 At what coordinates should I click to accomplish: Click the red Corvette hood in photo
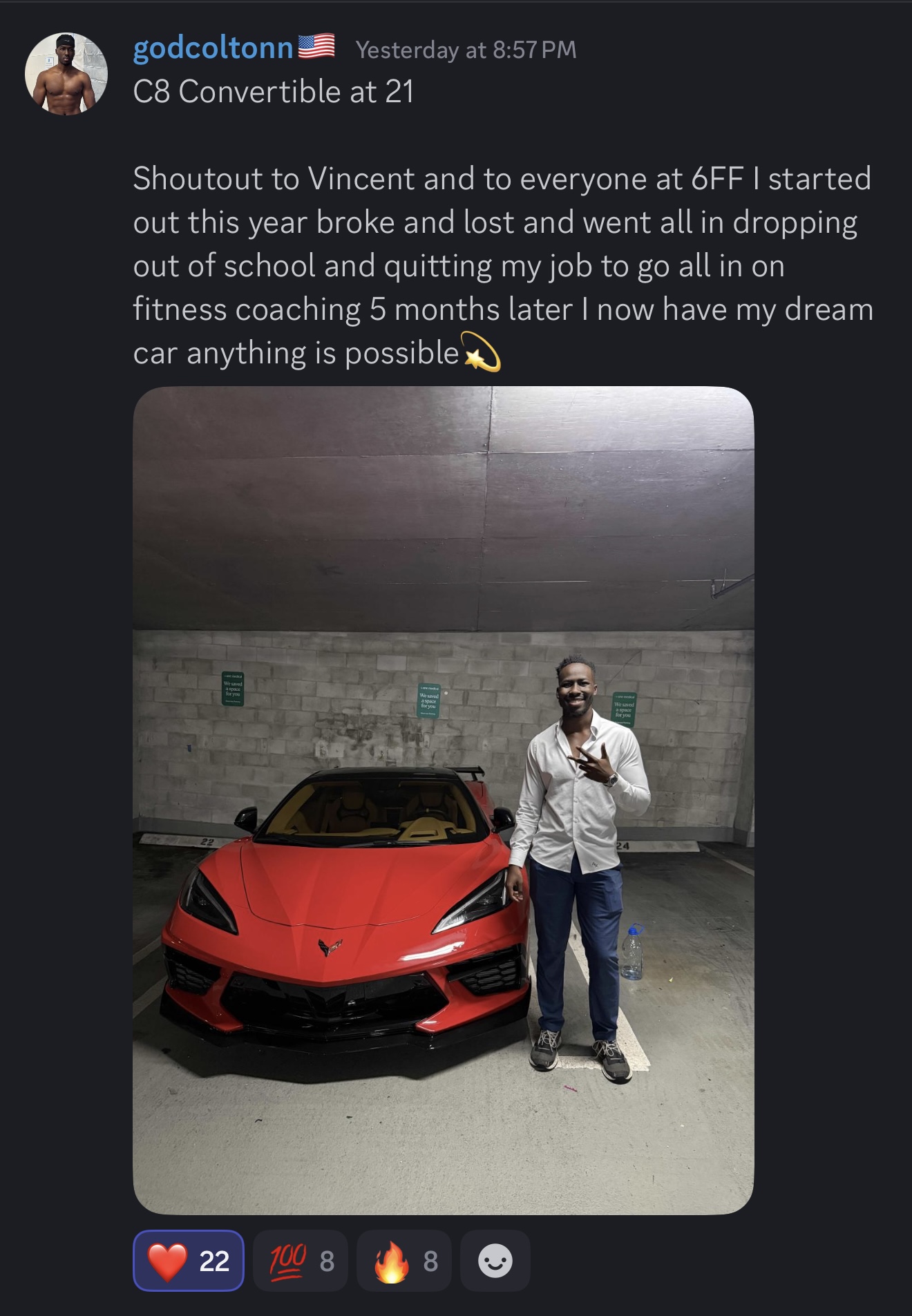345,891
